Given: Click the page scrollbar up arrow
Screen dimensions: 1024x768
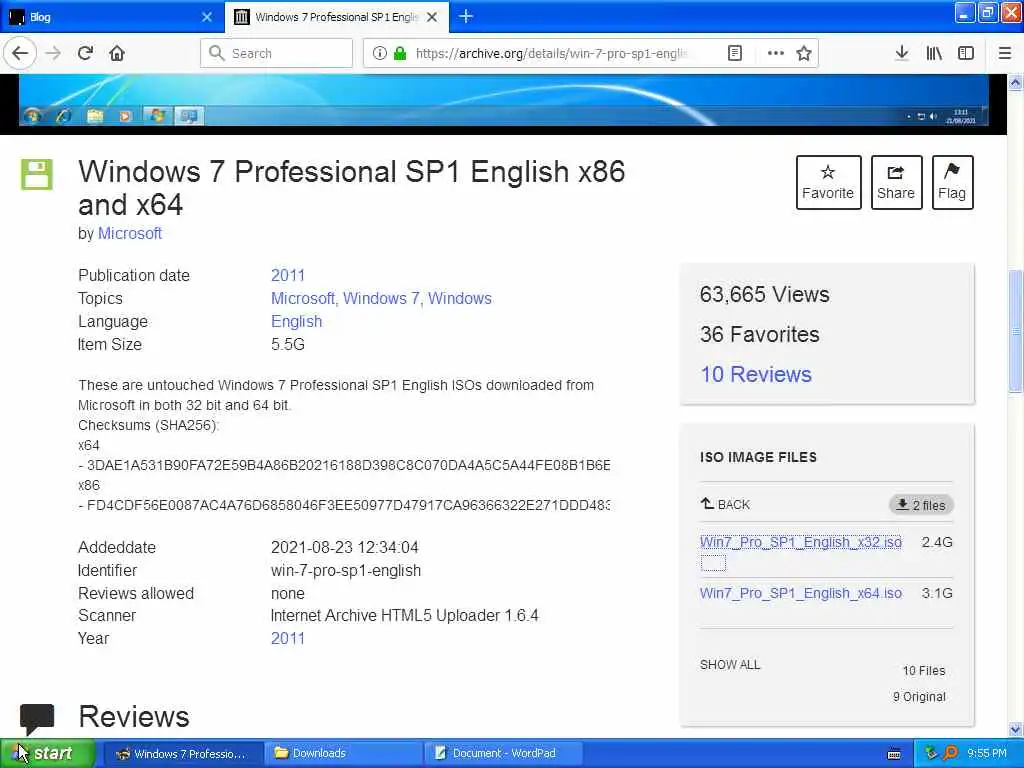Looking at the screenshot, I should pos(1016,83).
